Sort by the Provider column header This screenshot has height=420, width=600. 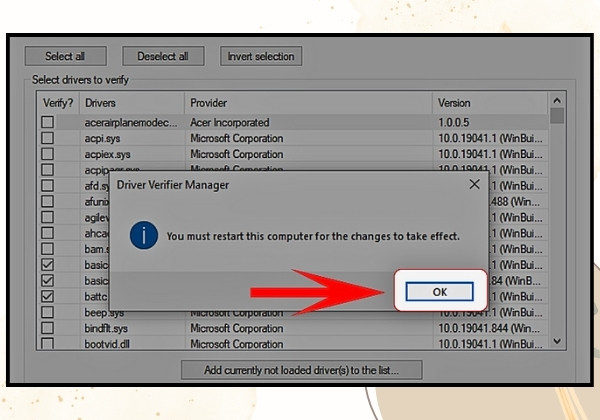[x=308, y=103]
